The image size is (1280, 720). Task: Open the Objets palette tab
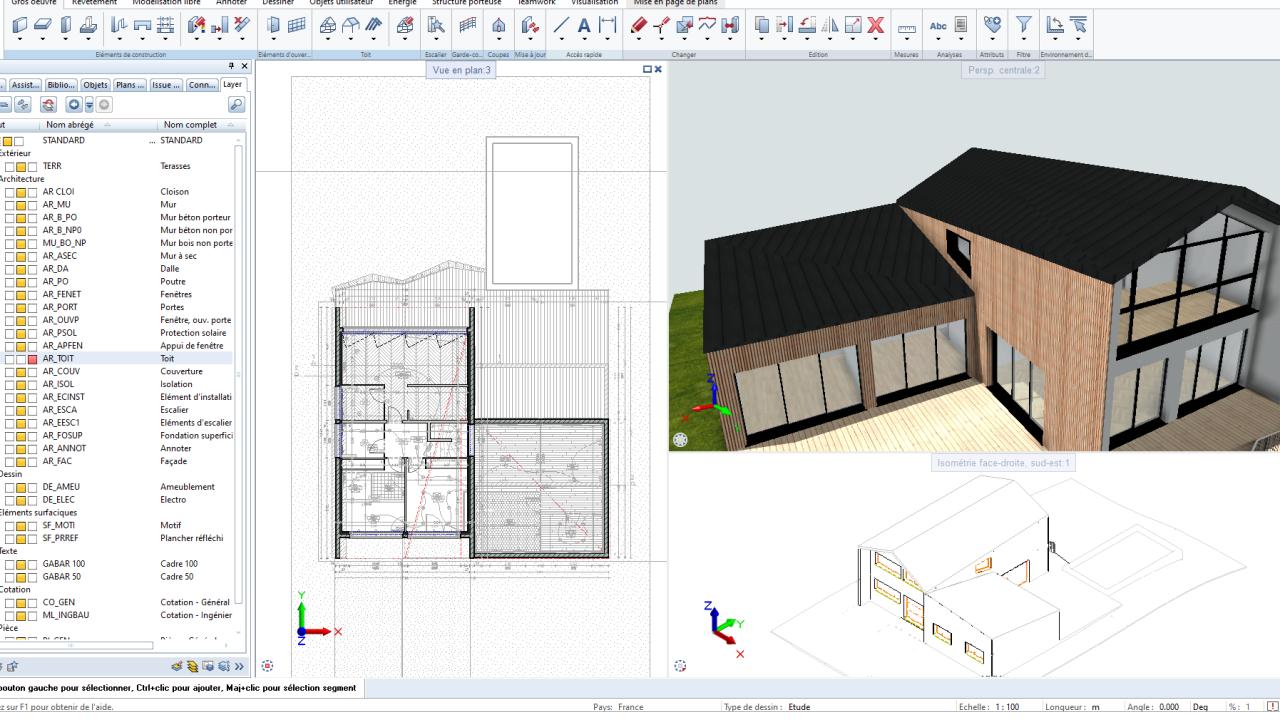[95, 85]
